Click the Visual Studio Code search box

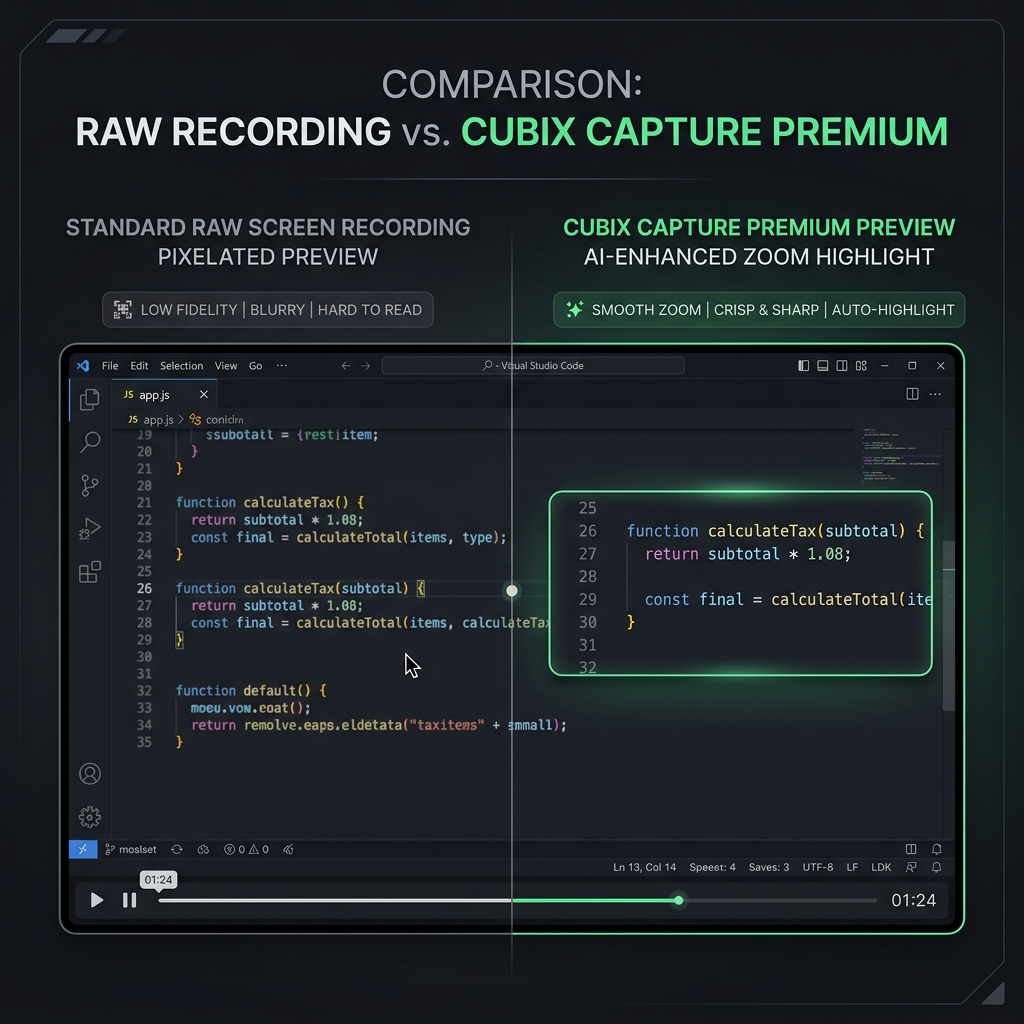click(x=533, y=366)
